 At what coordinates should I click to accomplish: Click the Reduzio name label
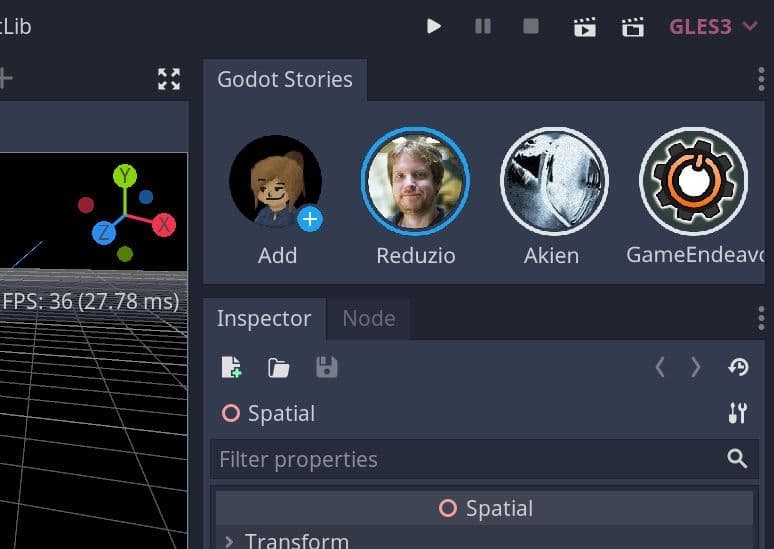(x=416, y=256)
